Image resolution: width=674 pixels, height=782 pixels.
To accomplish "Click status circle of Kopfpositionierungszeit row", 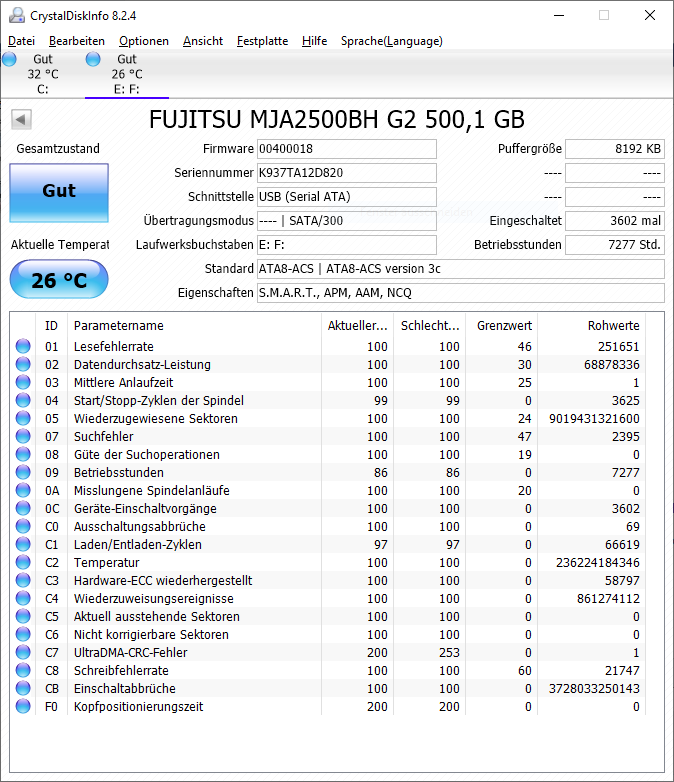I will coord(23,706).
